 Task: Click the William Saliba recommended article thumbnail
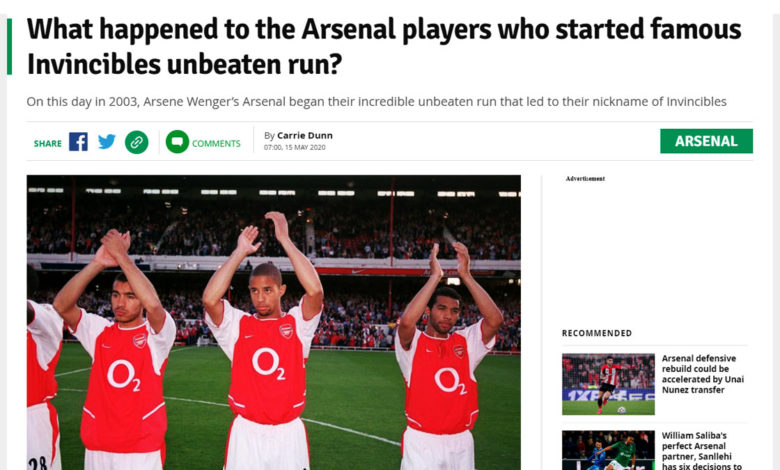click(x=608, y=450)
